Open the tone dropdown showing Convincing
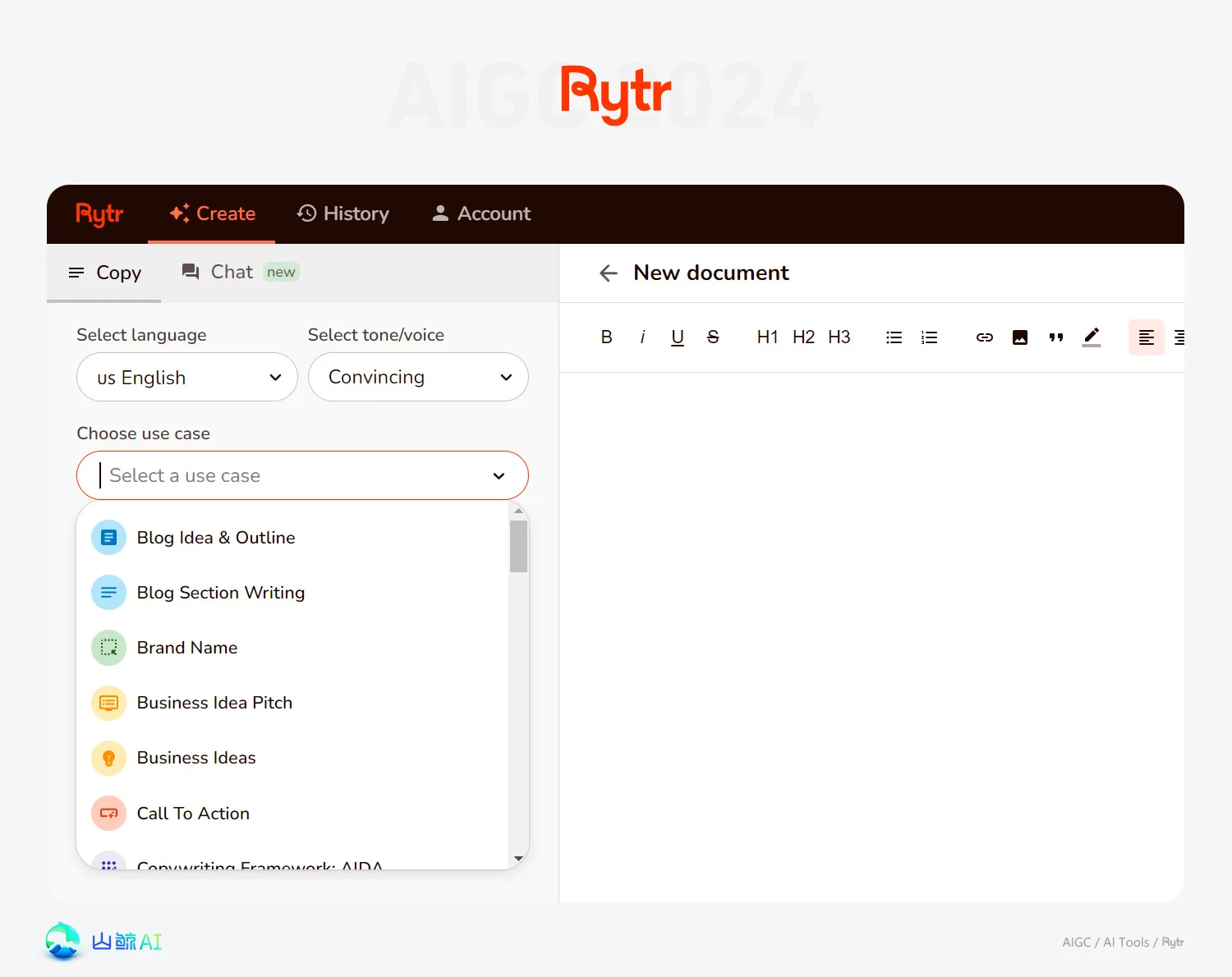 (x=418, y=377)
